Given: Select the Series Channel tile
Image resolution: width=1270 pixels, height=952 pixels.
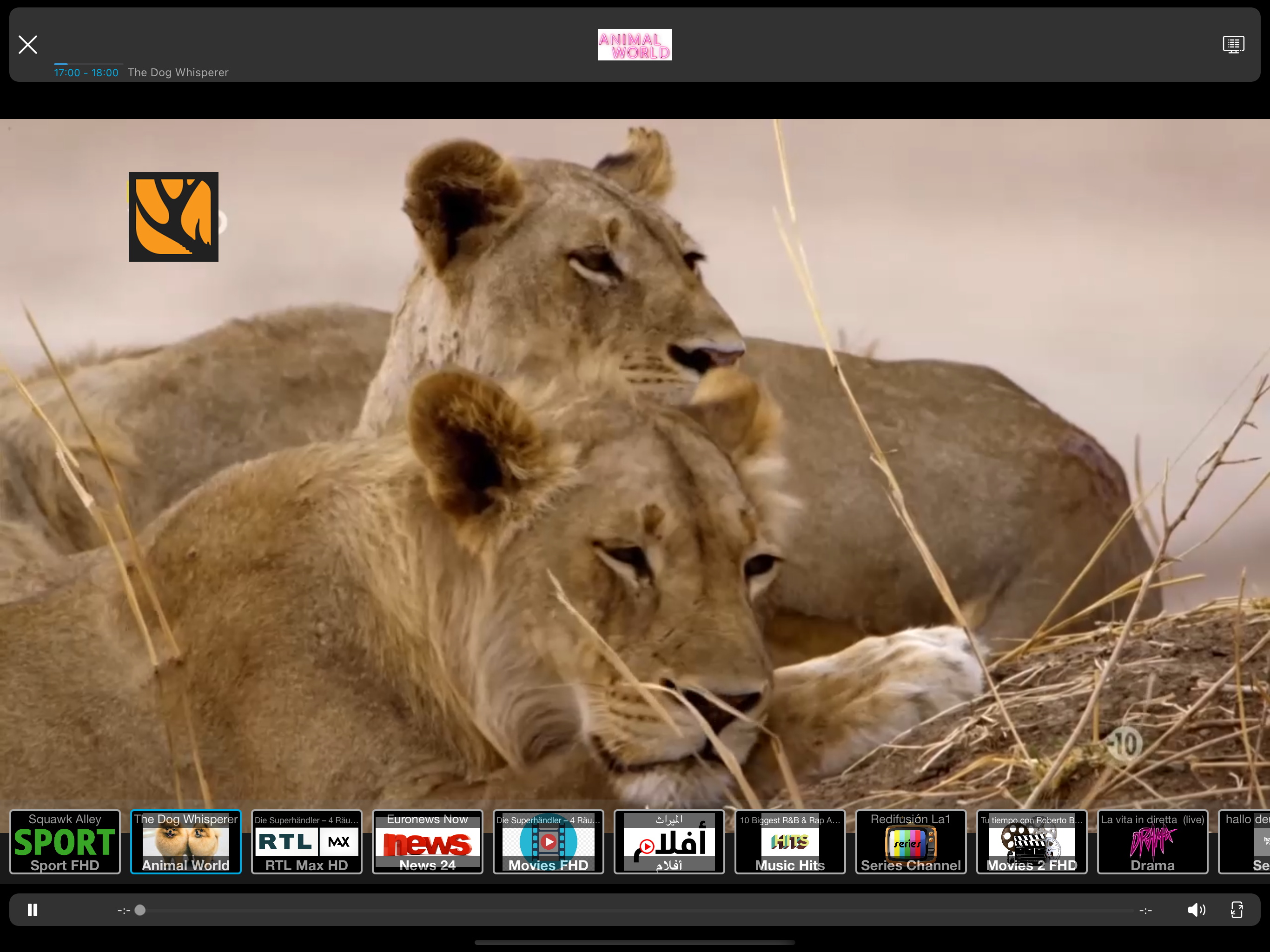Looking at the screenshot, I should [x=911, y=842].
